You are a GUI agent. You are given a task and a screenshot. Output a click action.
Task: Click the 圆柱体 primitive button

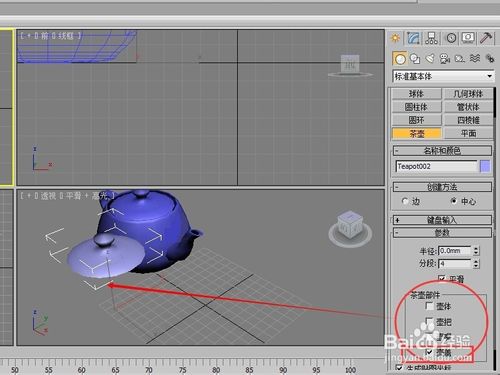pyautogui.click(x=417, y=107)
